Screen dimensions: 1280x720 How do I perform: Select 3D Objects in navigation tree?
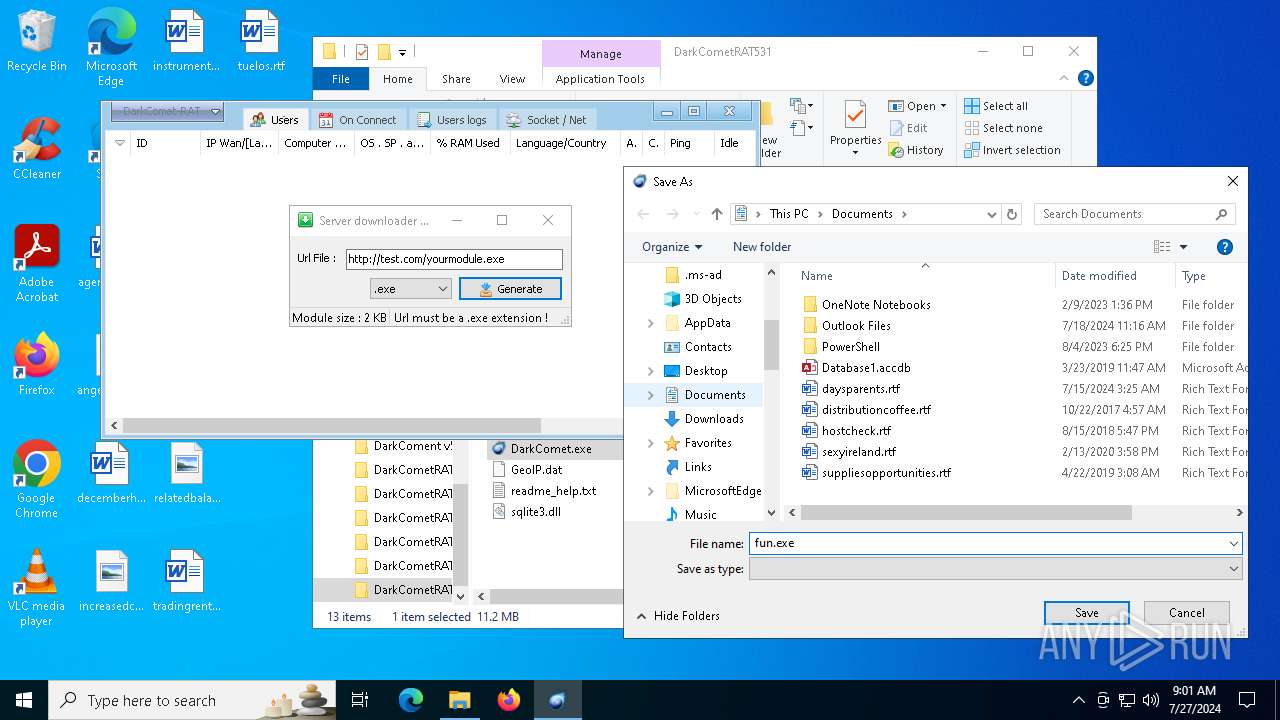click(x=712, y=299)
